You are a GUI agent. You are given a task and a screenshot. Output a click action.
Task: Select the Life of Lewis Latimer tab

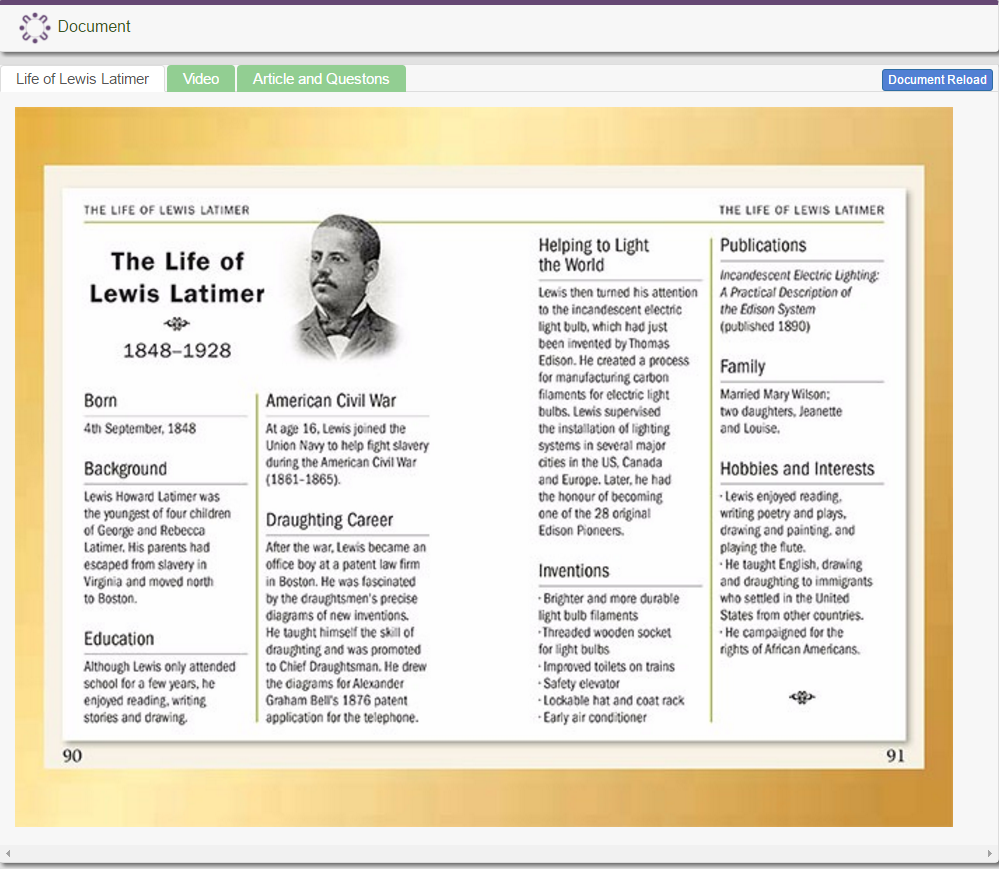82,78
